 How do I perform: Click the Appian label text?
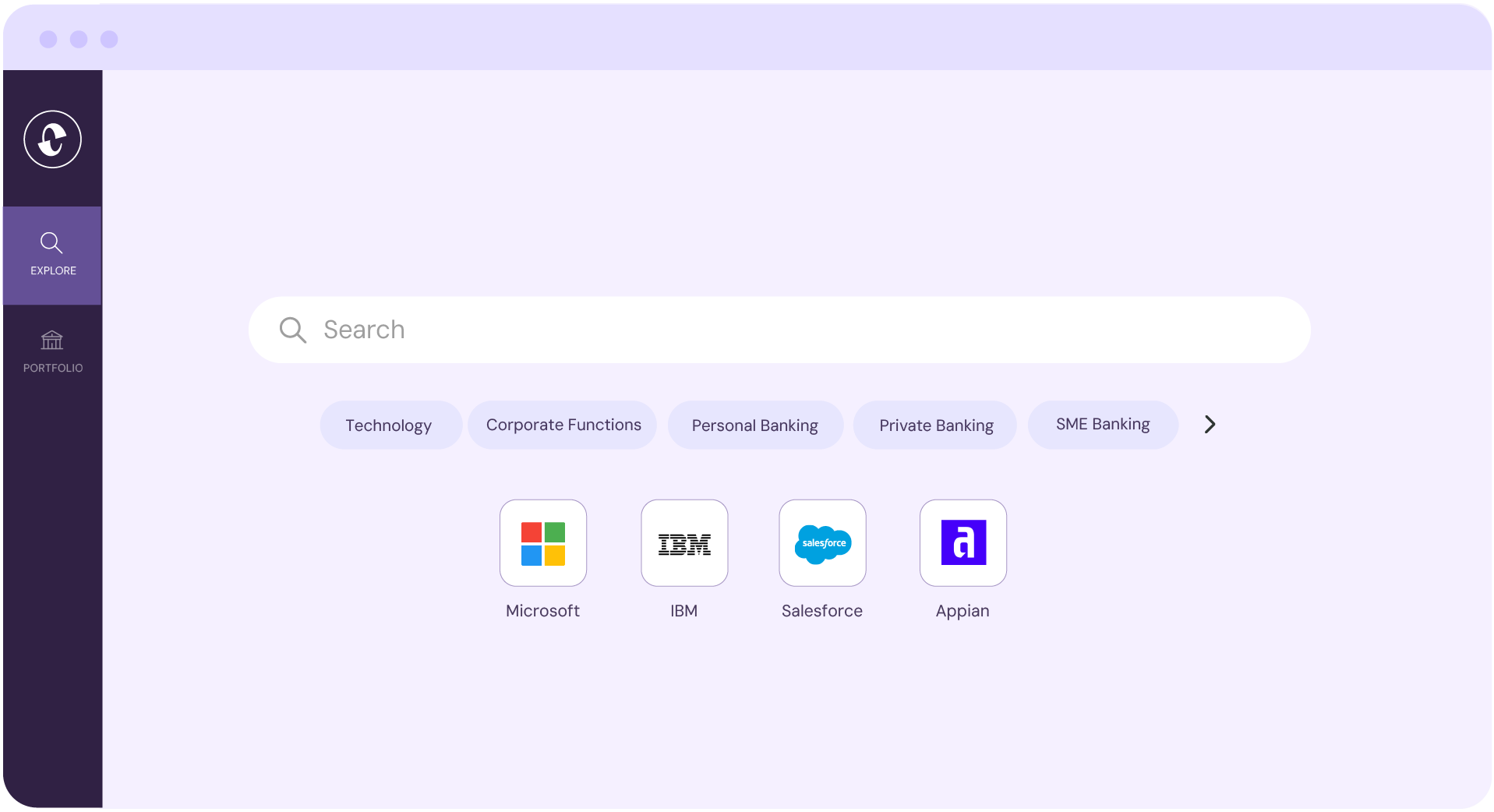(962, 612)
